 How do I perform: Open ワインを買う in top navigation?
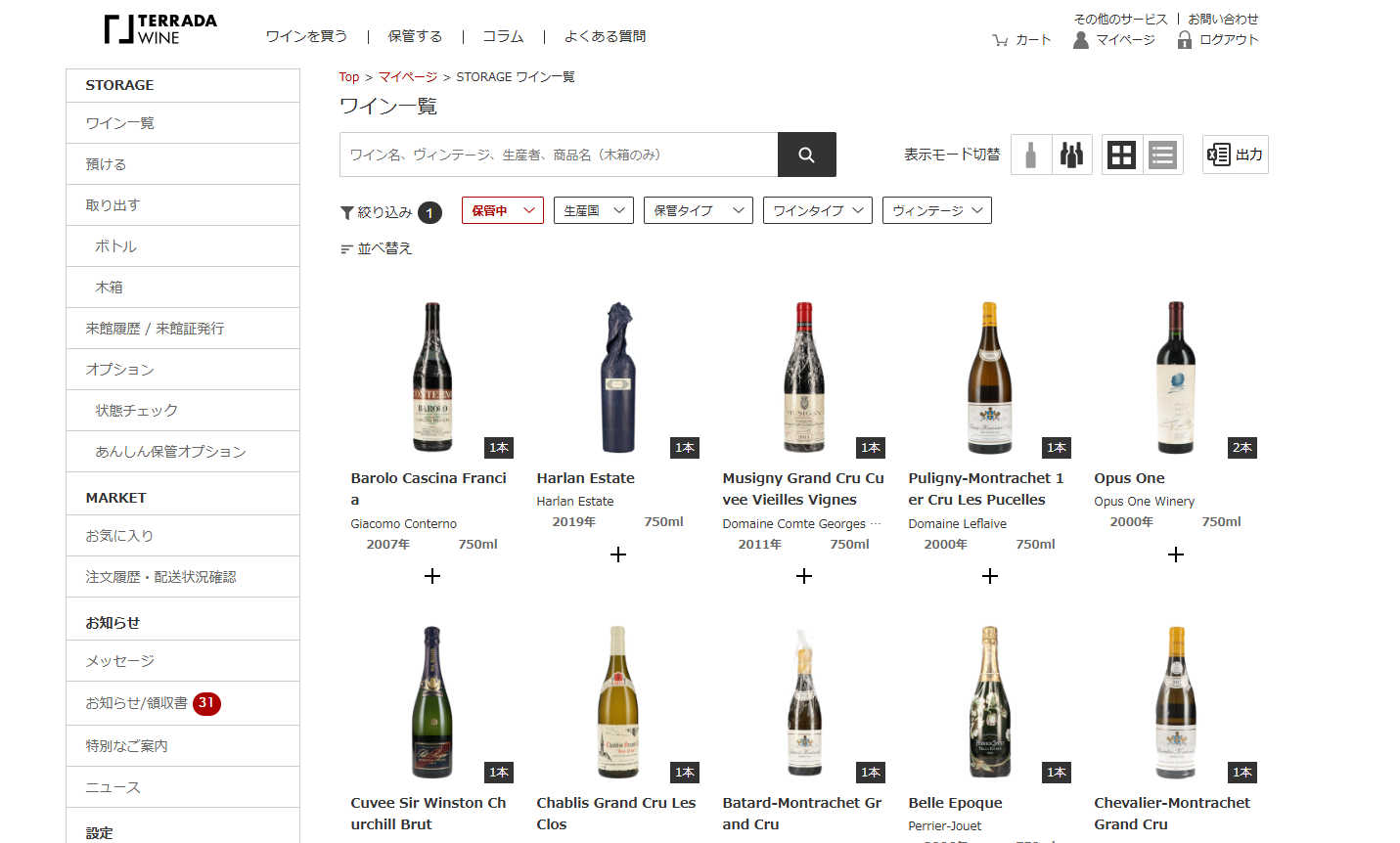point(306,36)
